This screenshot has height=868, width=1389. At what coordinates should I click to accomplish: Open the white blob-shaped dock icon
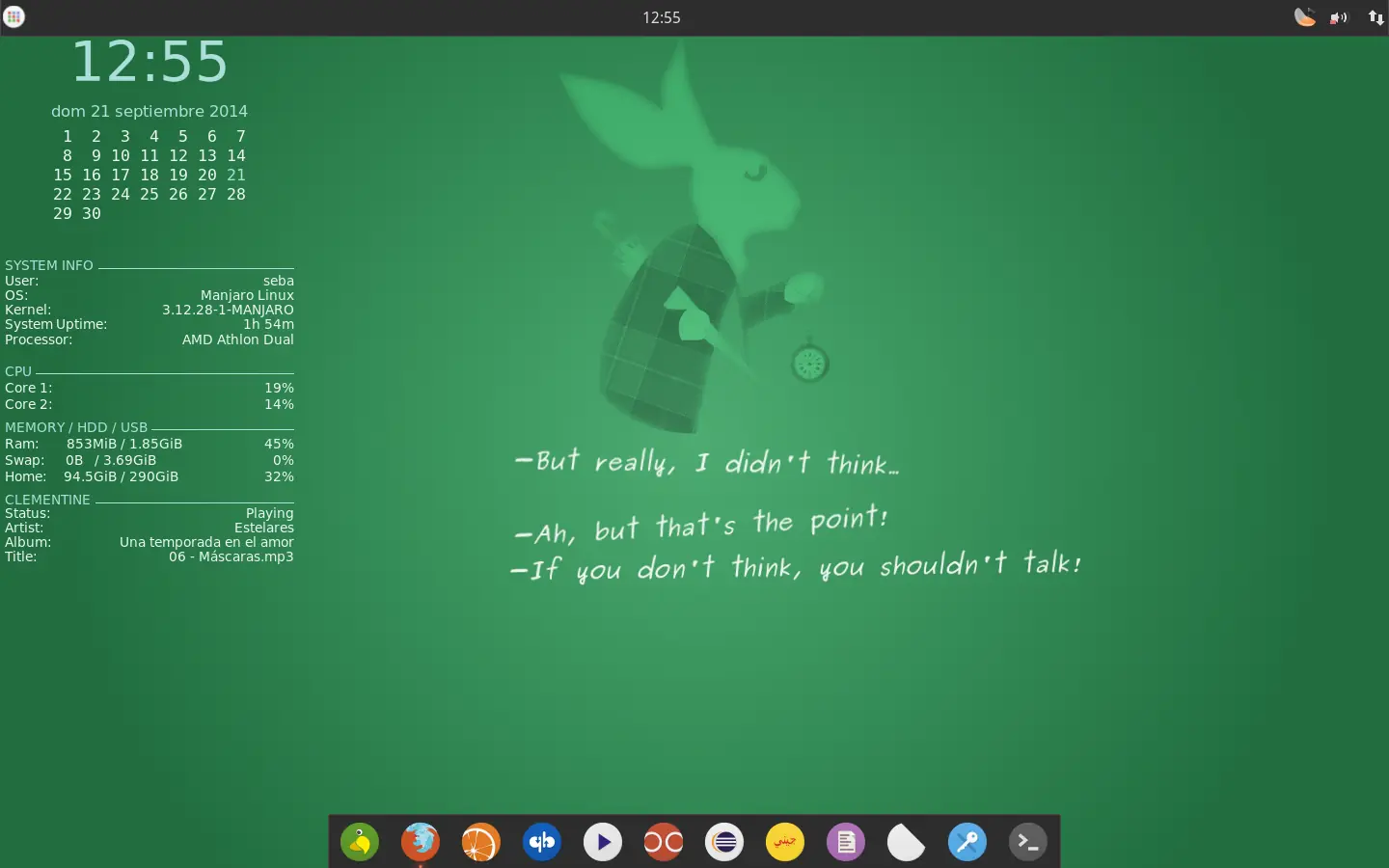pyautogui.click(x=906, y=842)
